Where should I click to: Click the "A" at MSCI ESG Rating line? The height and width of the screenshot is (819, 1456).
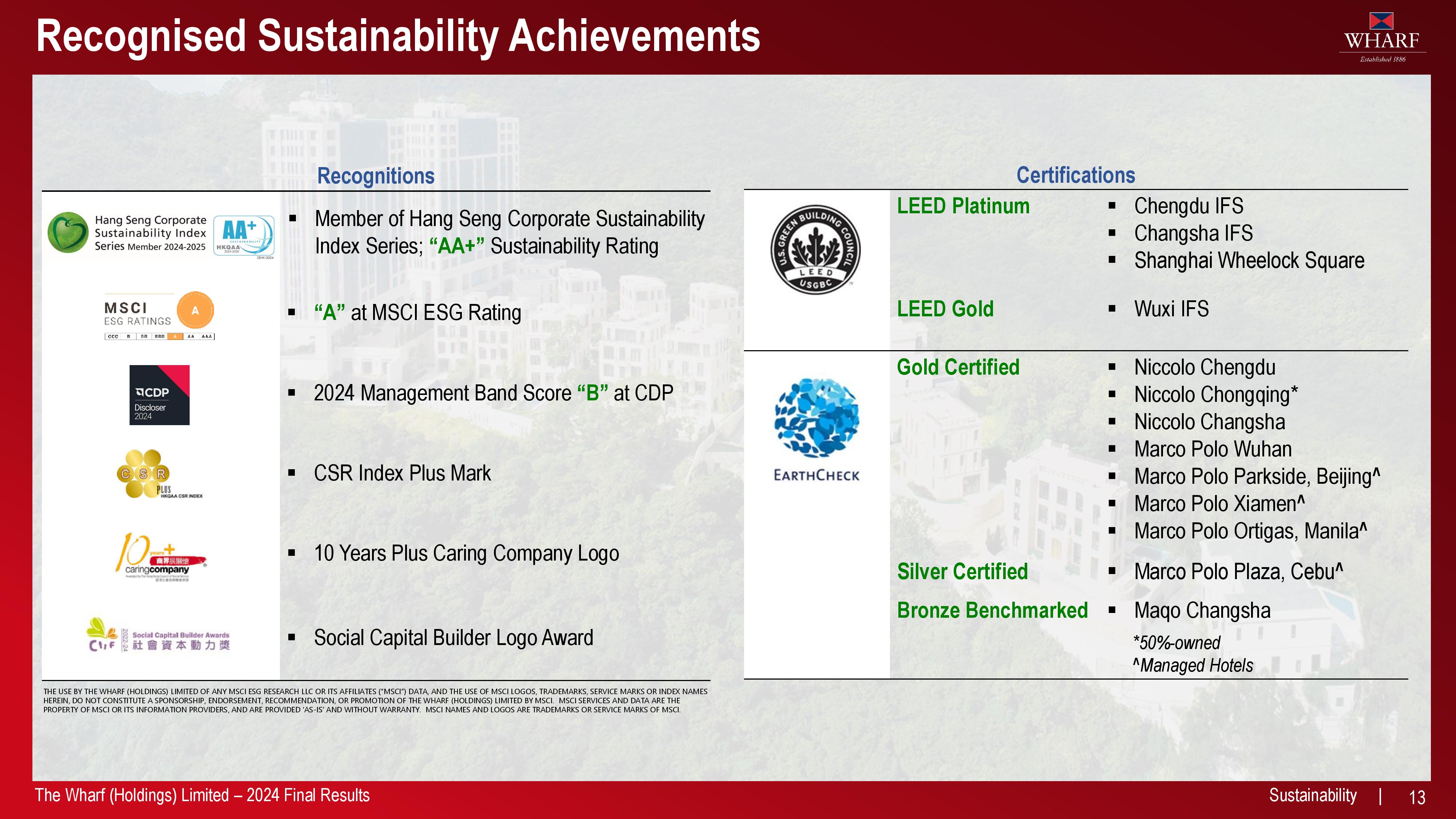418,313
